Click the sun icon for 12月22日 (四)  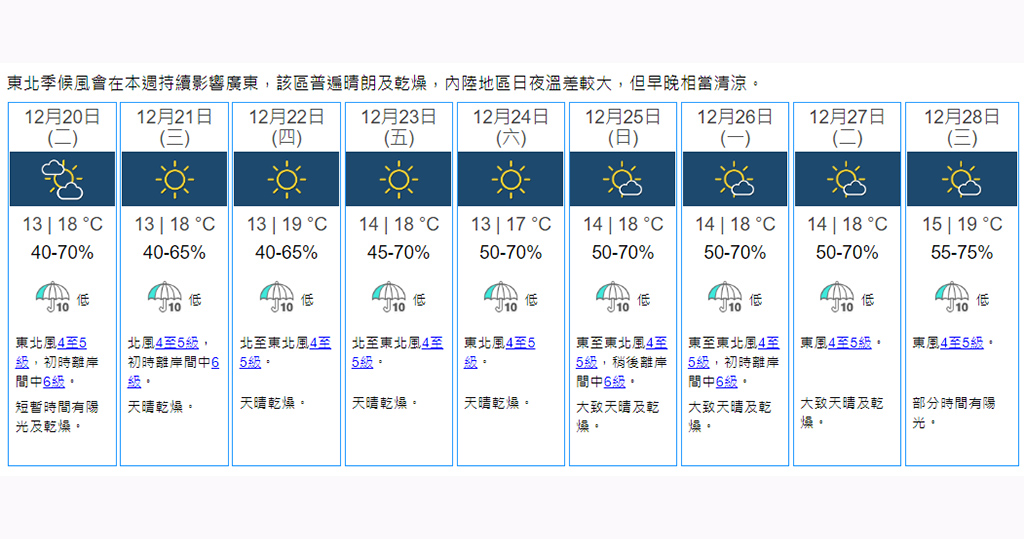tap(286, 180)
